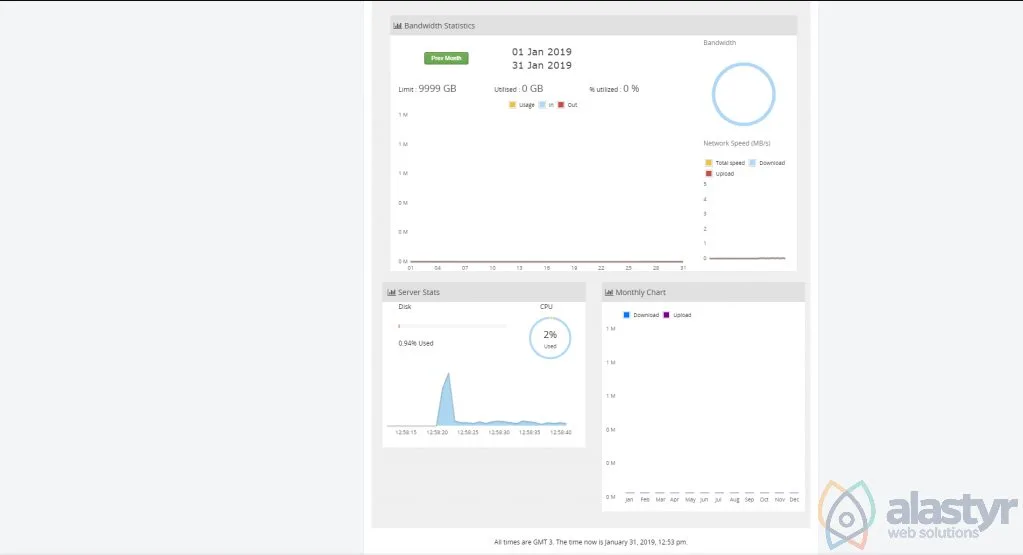Click the Prev Month button

tap(446, 58)
